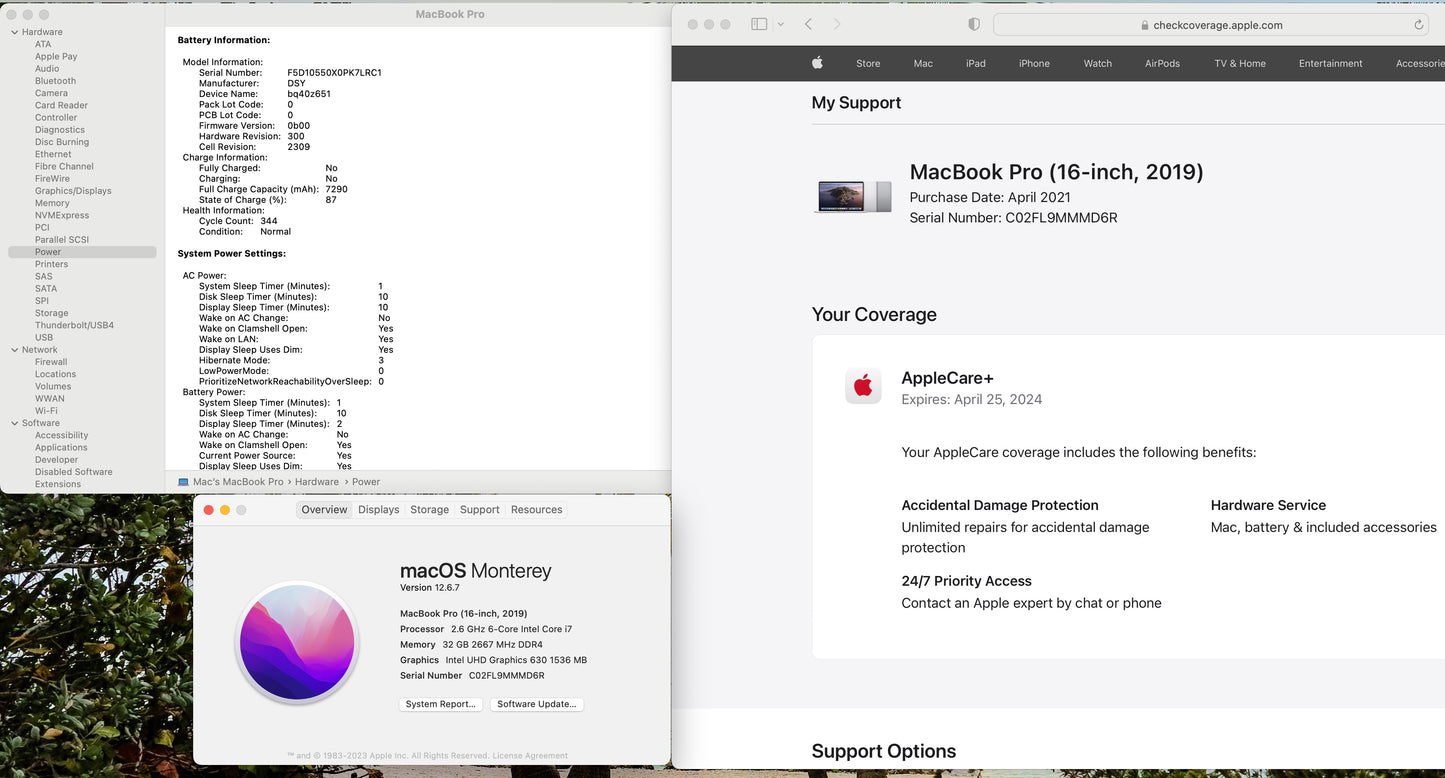Viewport: 1445px width, 778px height.
Task: Go back with Safari's back arrow
Action: click(x=808, y=24)
